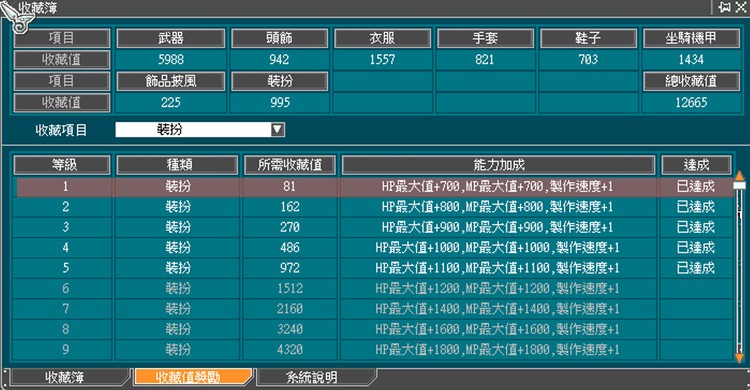
Task: Select the 衣服 category header
Action: 382,38
